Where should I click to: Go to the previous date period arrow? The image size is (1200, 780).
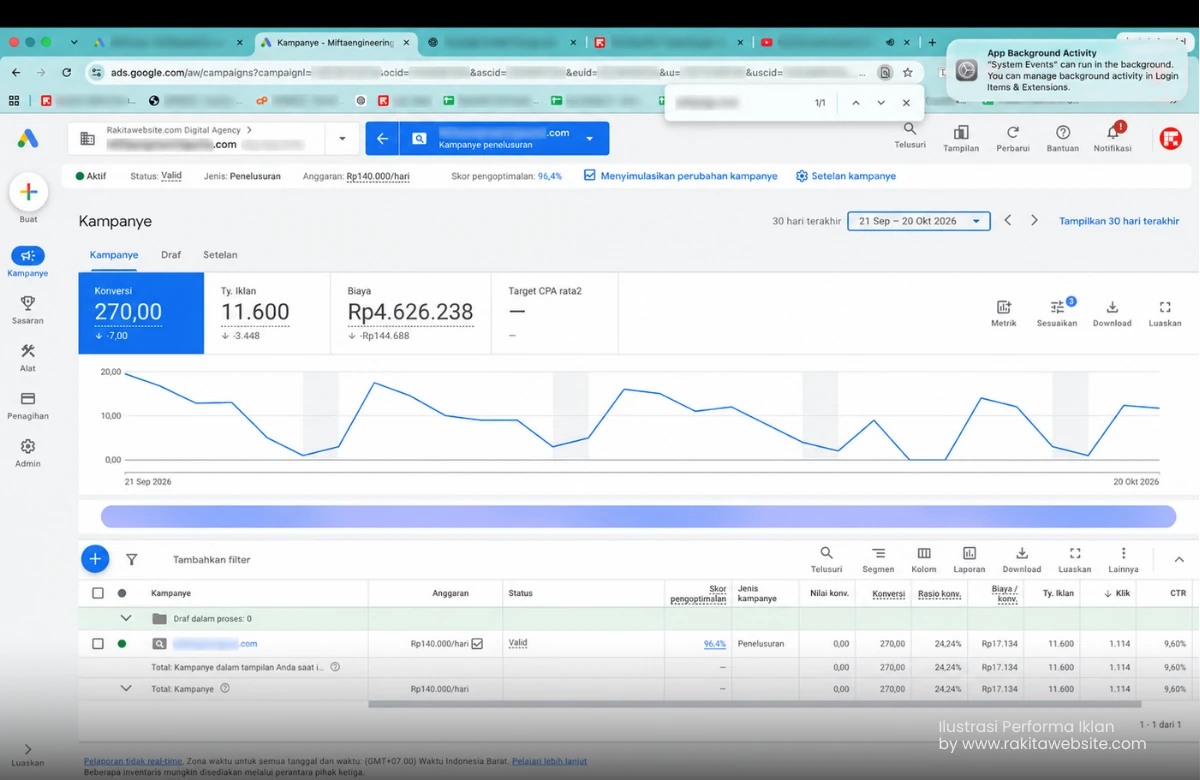pyautogui.click(x=1008, y=220)
